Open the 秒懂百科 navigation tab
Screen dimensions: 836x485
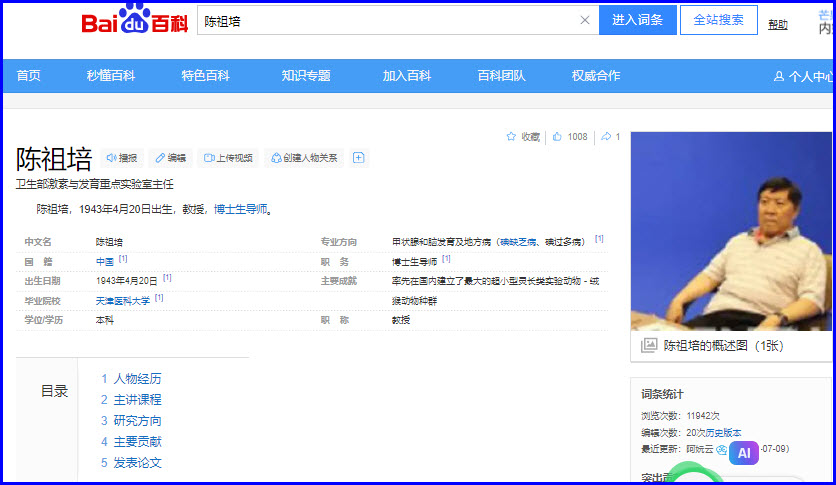110,76
